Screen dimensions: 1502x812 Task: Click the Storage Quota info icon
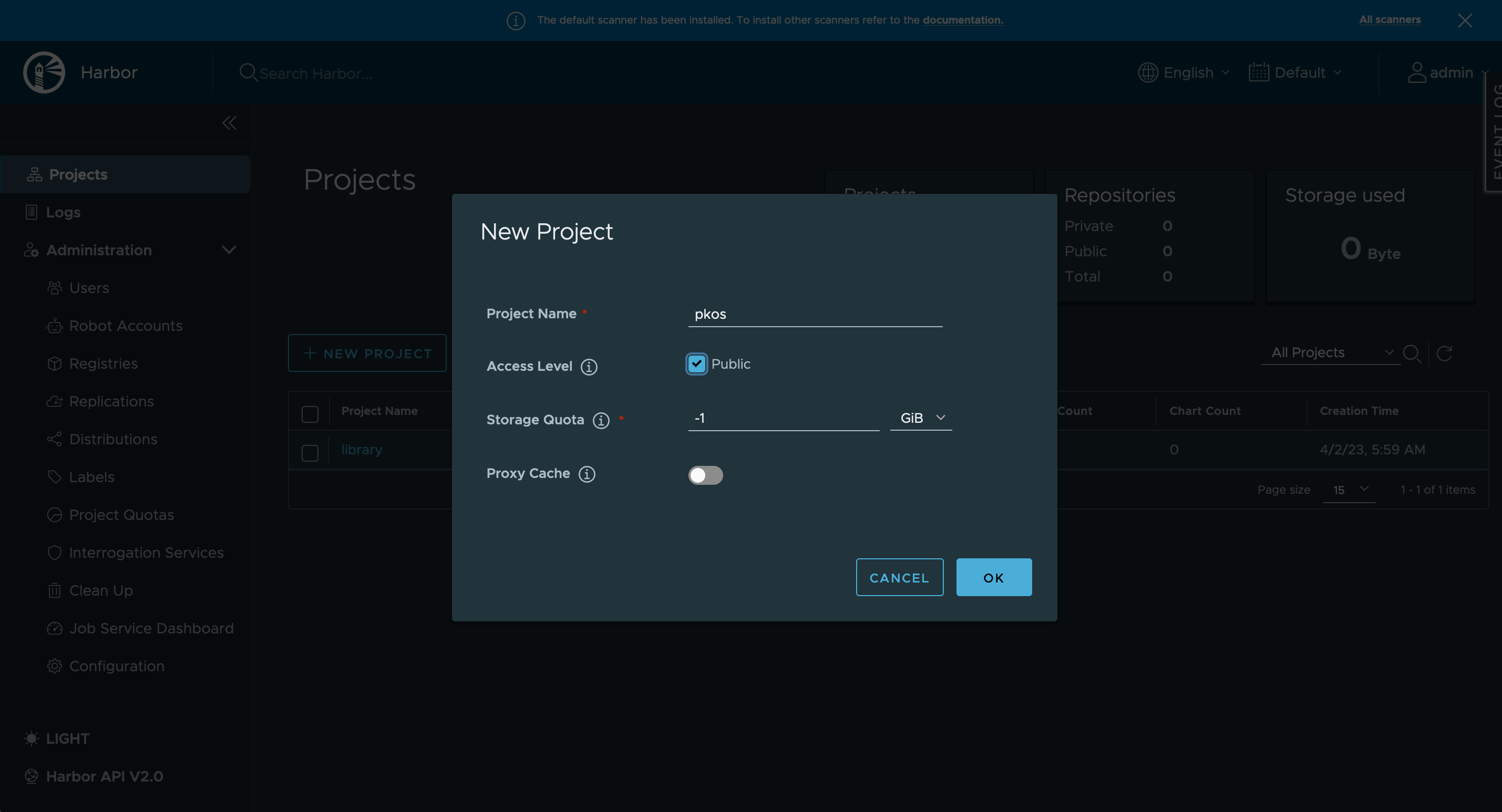601,420
